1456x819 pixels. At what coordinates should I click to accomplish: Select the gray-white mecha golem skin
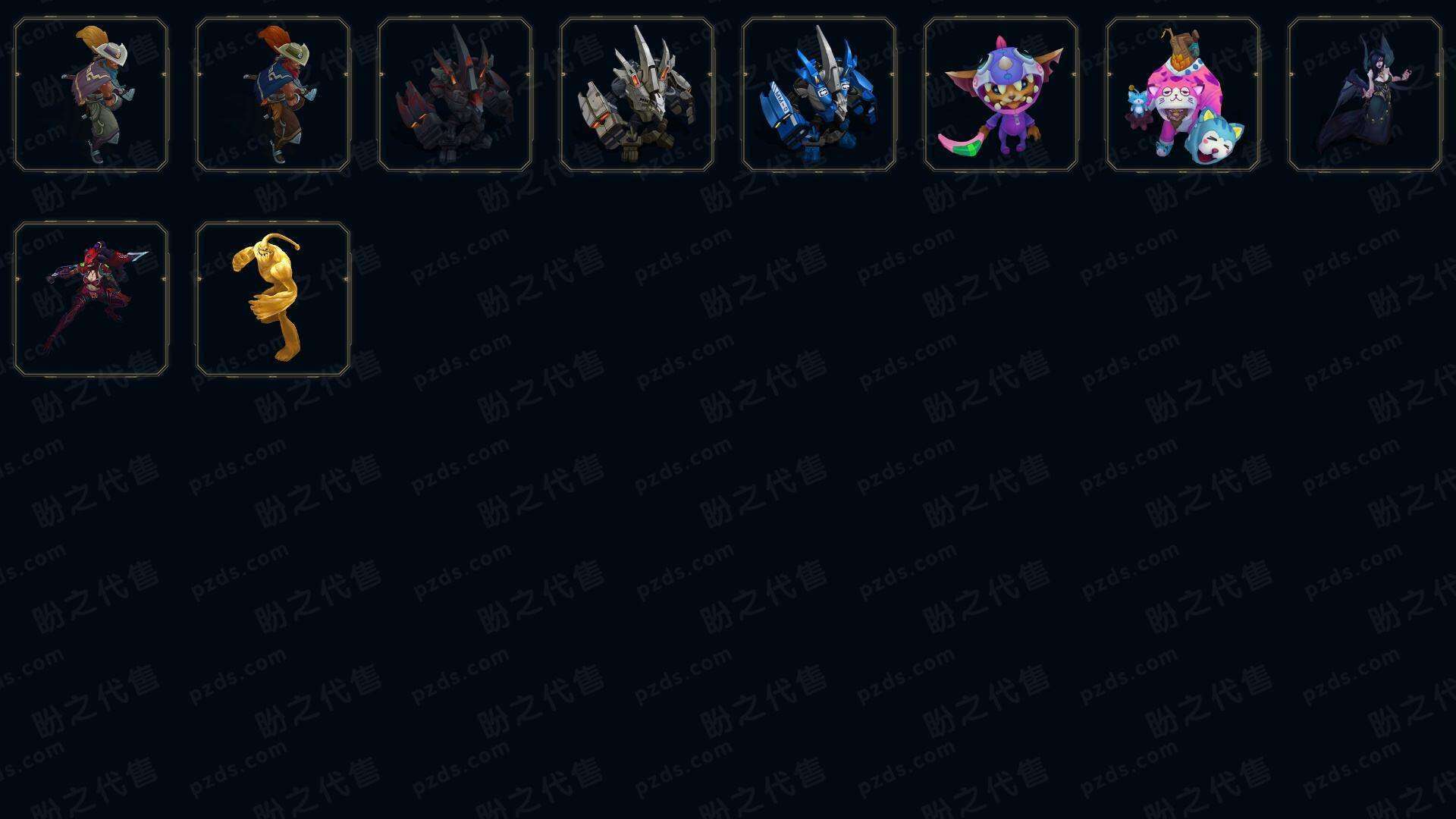pyautogui.click(x=637, y=95)
